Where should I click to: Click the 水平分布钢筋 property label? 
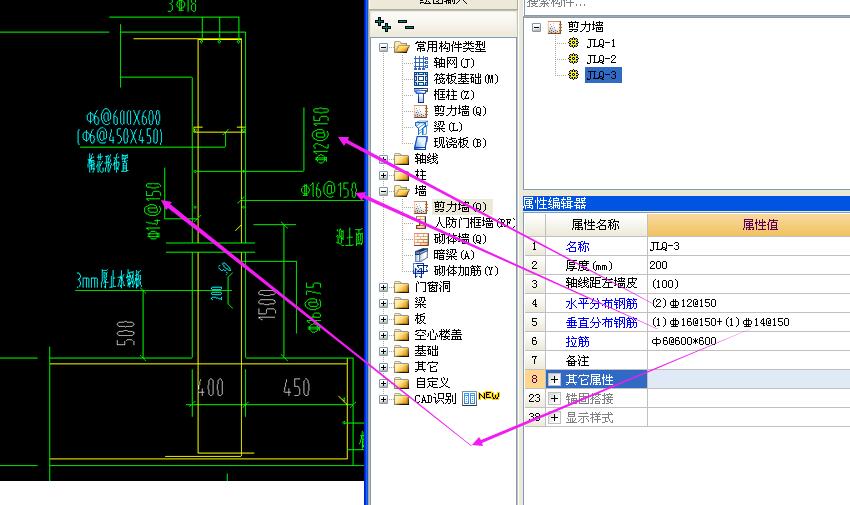pos(601,303)
